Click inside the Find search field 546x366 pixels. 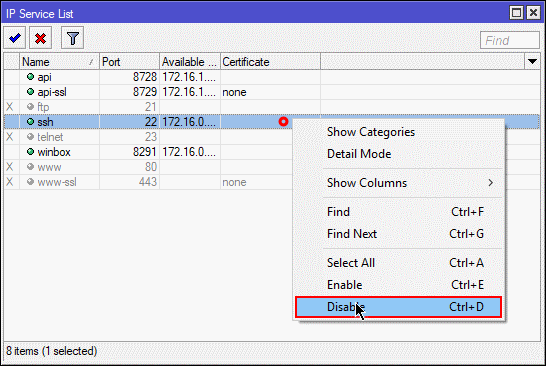[x=509, y=40]
